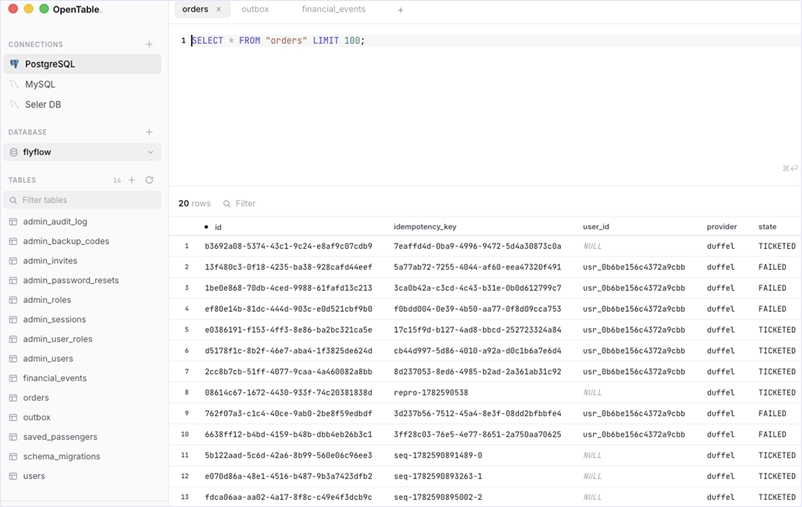
Task: Open the admin_user_roles table
Action: click(57, 339)
